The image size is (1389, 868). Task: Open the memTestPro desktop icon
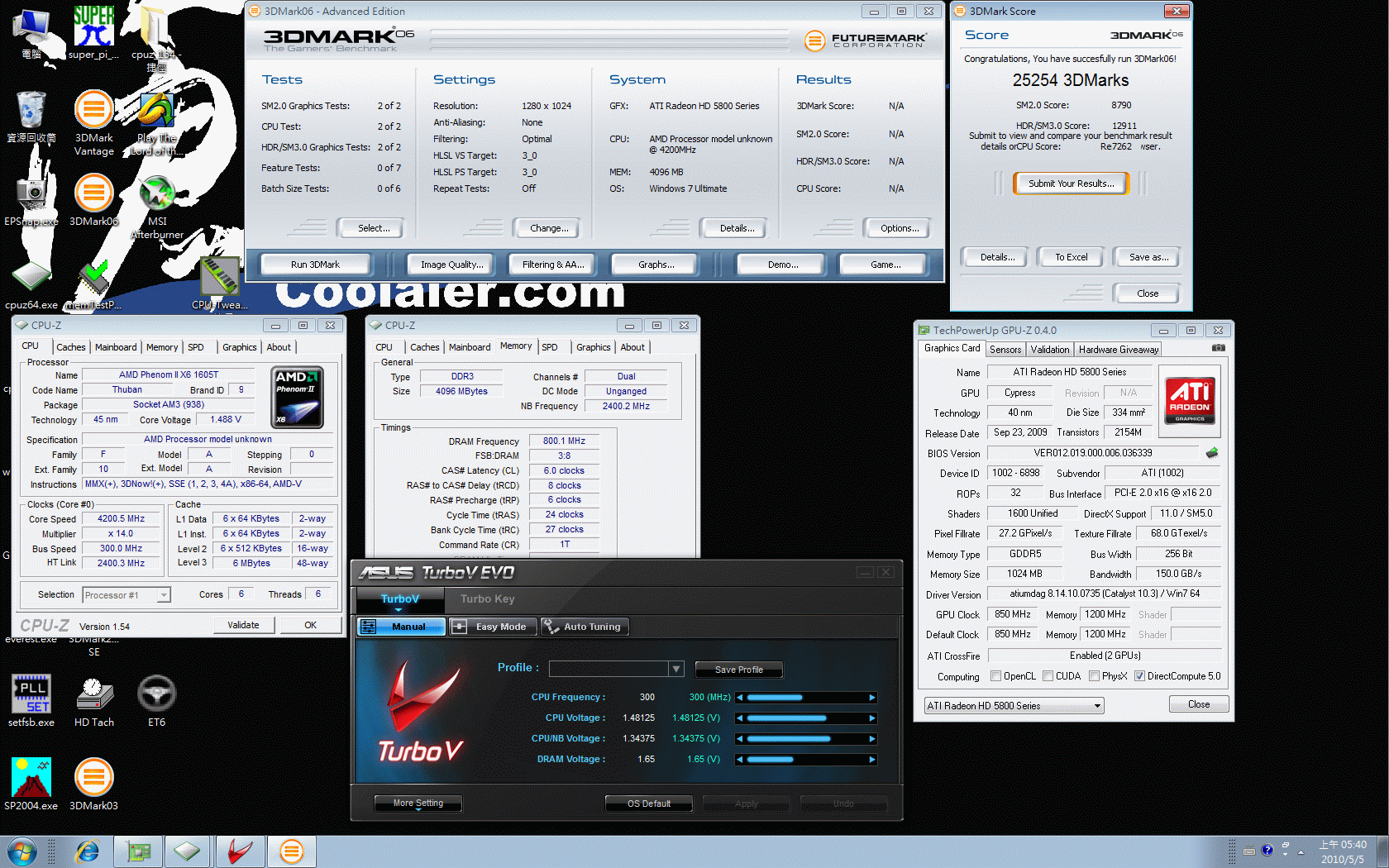tap(93, 285)
